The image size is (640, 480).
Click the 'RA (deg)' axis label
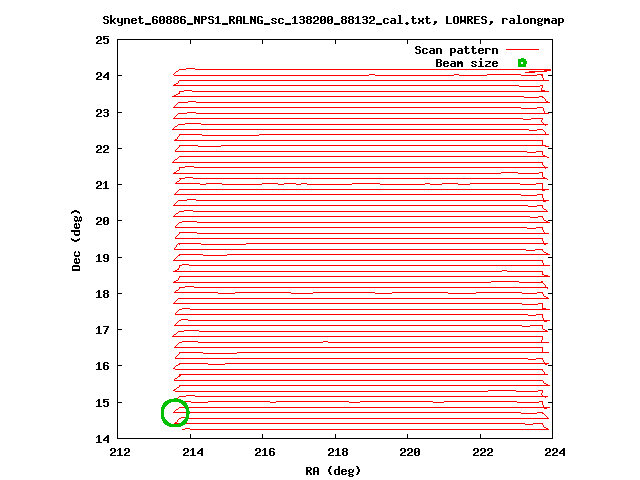(x=333, y=471)
